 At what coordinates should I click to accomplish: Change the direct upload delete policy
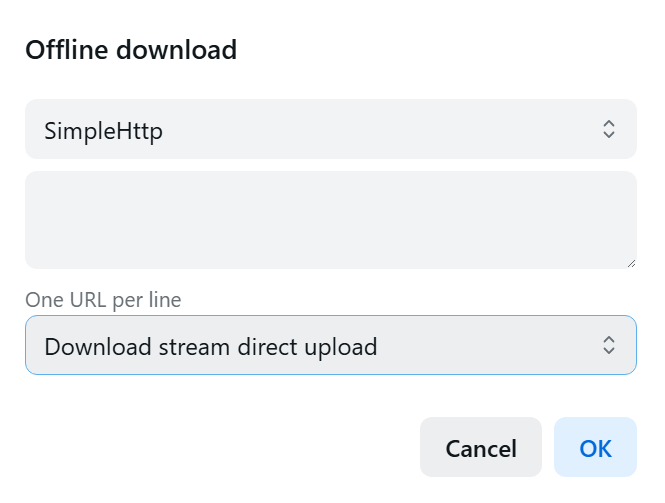pos(330,346)
